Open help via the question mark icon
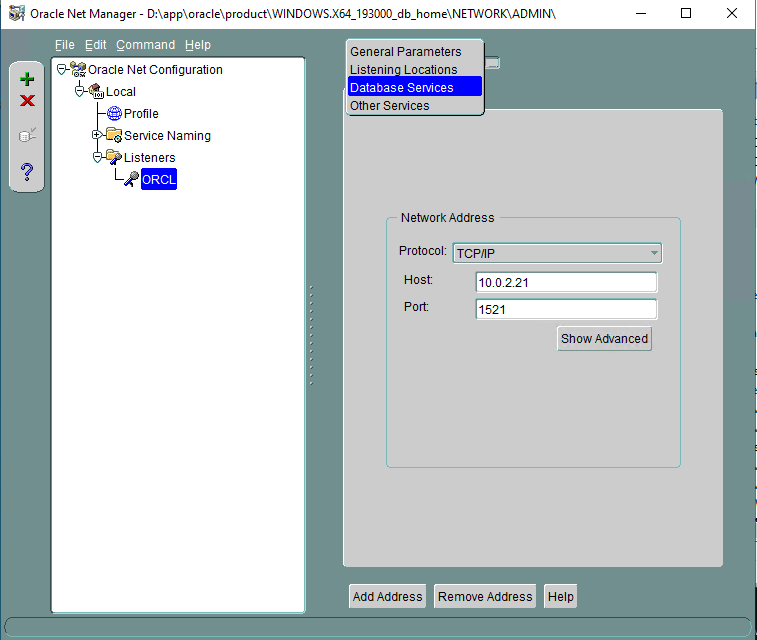Screen dimensions: 757x640 point(27,171)
